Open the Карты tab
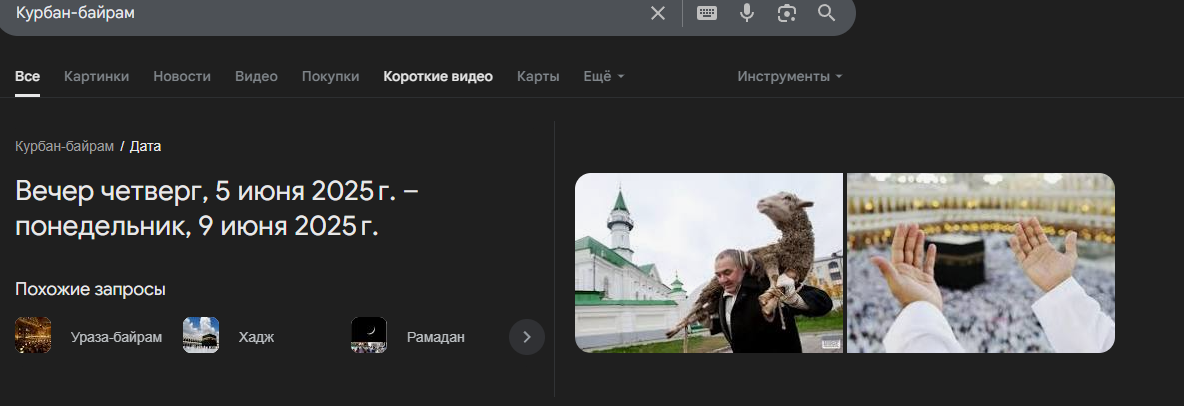The width and height of the screenshot is (1184, 406). (x=538, y=76)
